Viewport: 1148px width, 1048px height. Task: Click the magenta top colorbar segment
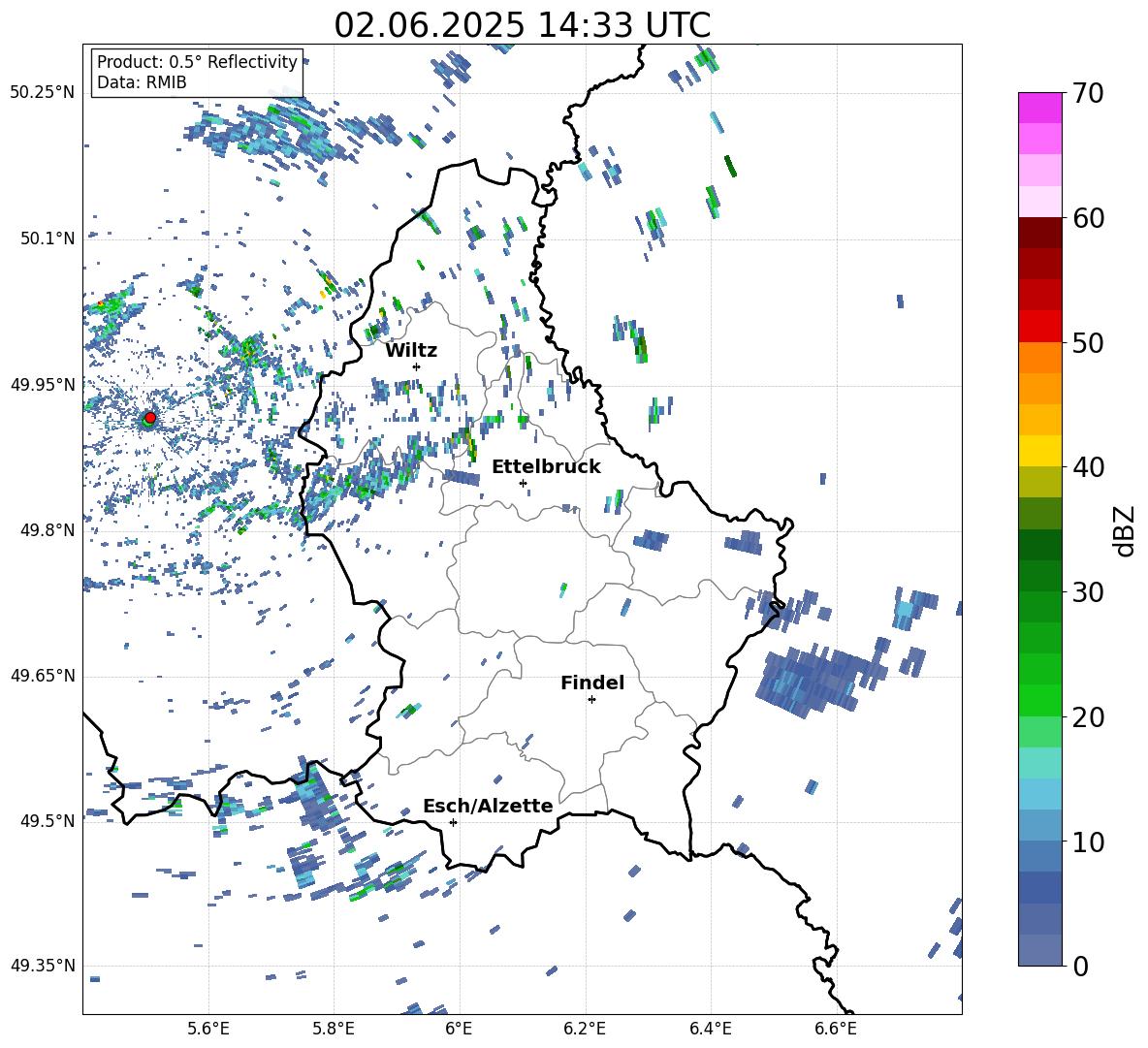point(1039,108)
